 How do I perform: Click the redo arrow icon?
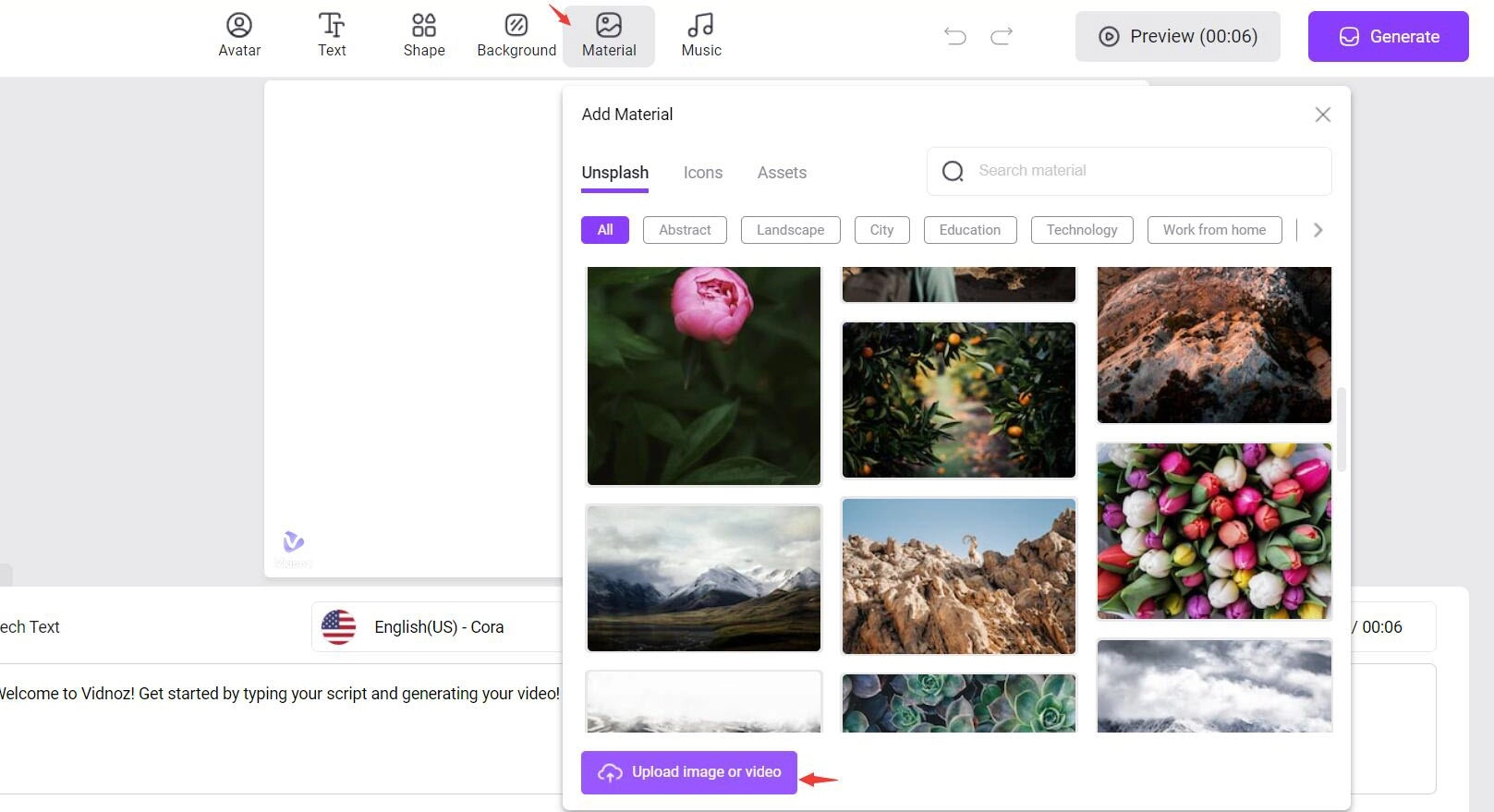tap(1002, 36)
